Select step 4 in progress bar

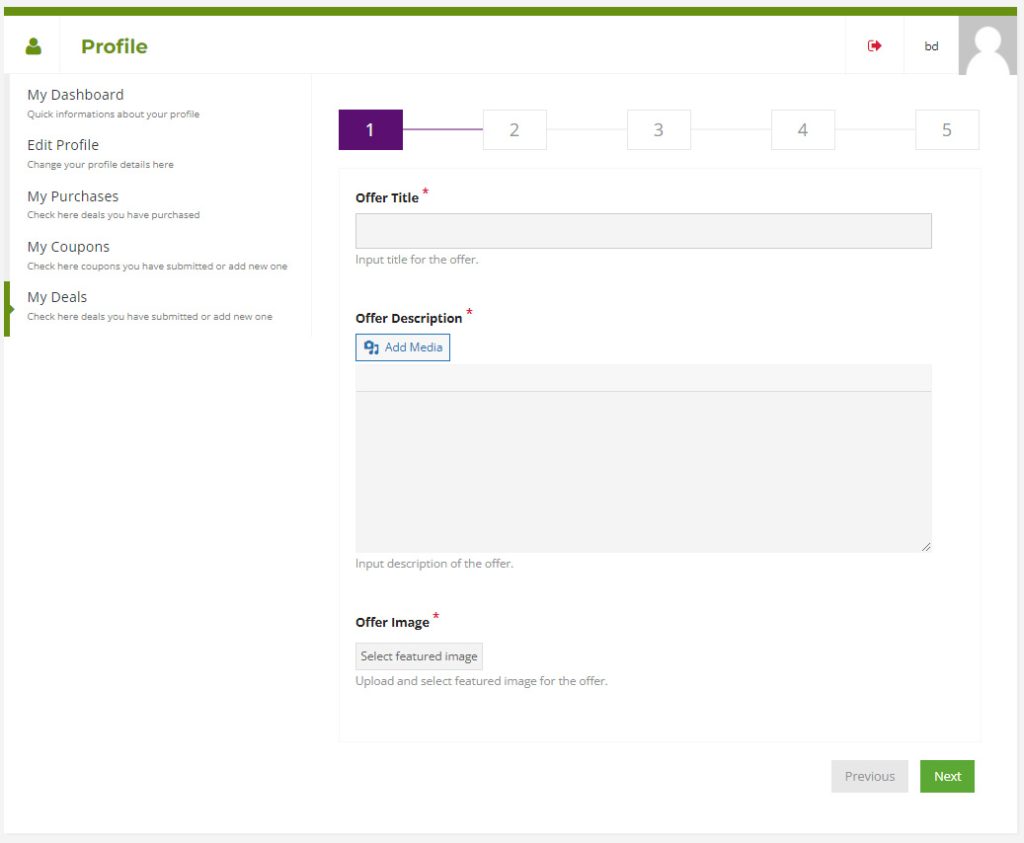click(x=802, y=130)
